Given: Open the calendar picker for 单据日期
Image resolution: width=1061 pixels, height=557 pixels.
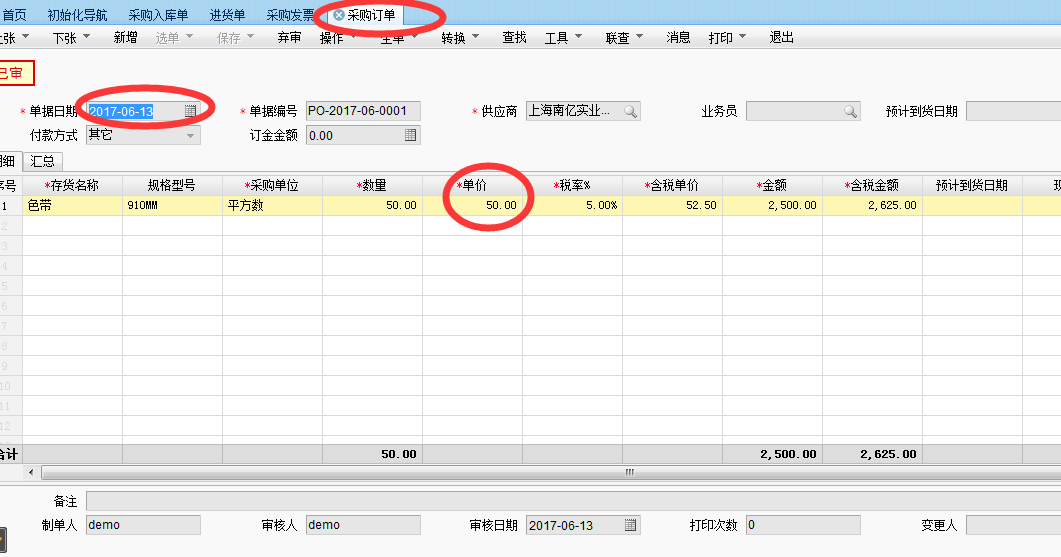Looking at the screenshot, I should pyautogui.click(x=190, y=111).
